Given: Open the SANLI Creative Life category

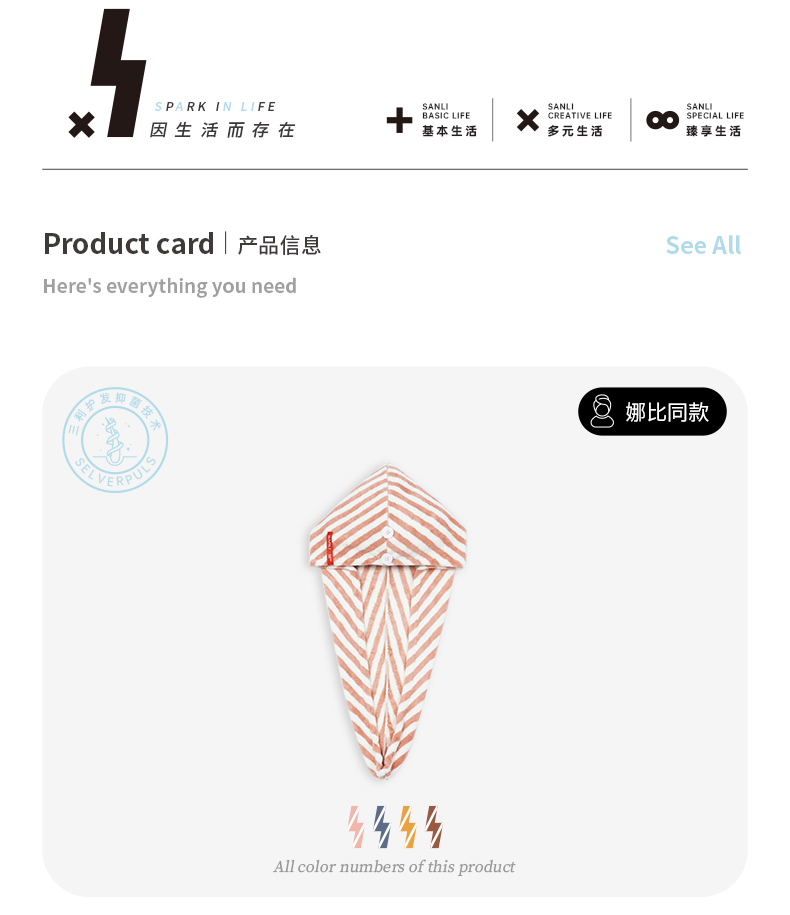Looking at the screenshot, I should tap(579, 121).
